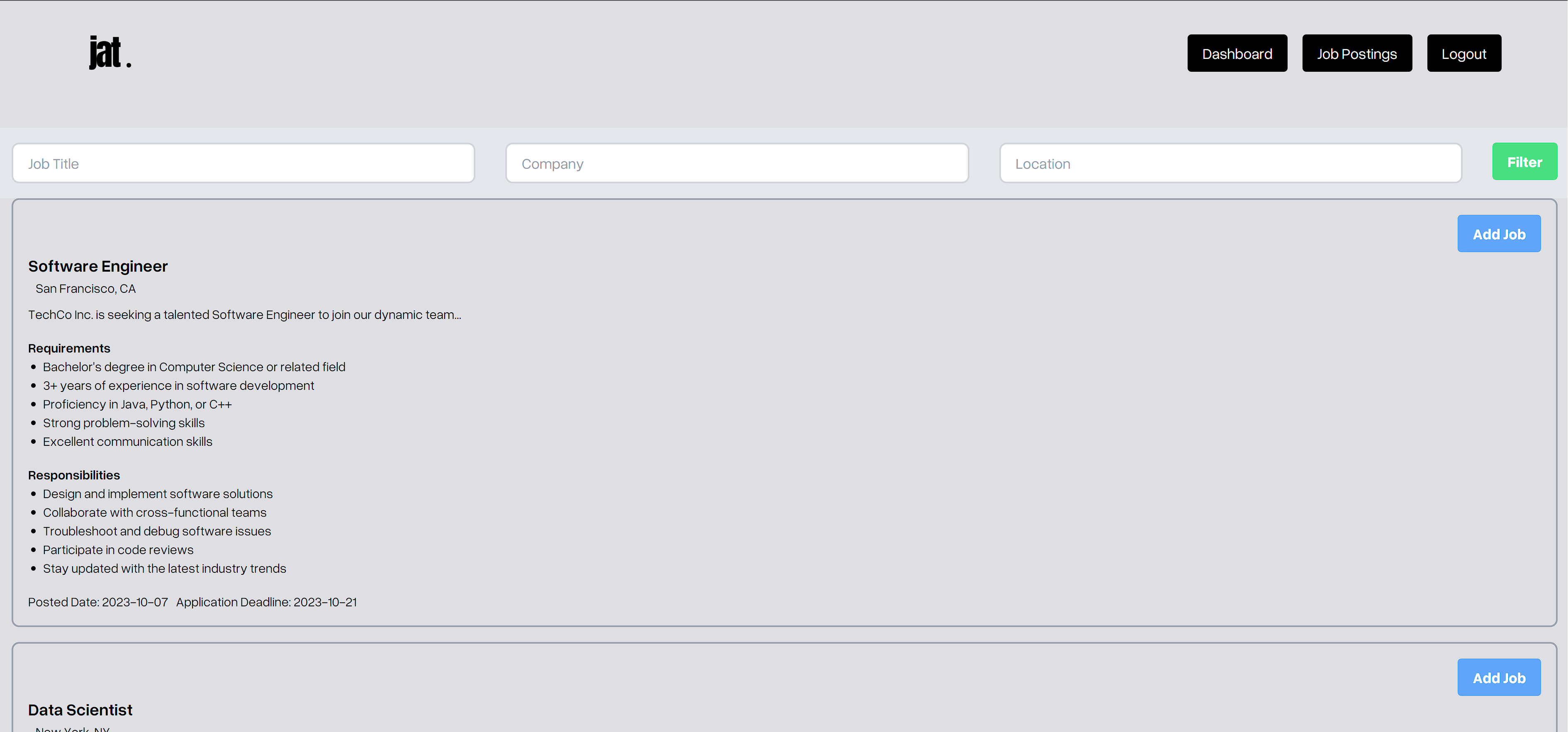Click the Responsibilities heading
This screenshot has height=732, width=1568.
[x=74, y=475]
